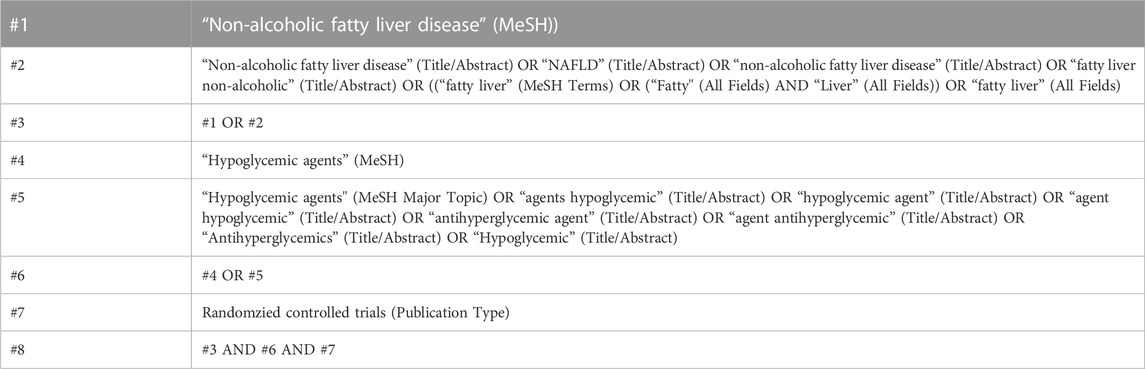The height and width of the screenshot is (369, 1145).
Task: Select the "#3 AND #6 AND #7" cell
Action: (668, 350)
